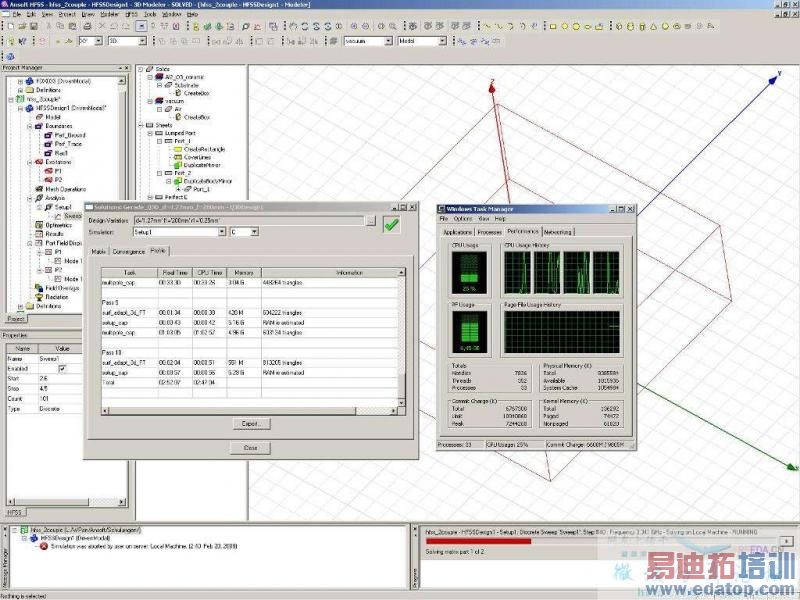The image size is (800, 600).
Task: Click the ellipsis button beside Design Variation
Action: [x=371, y=221]
